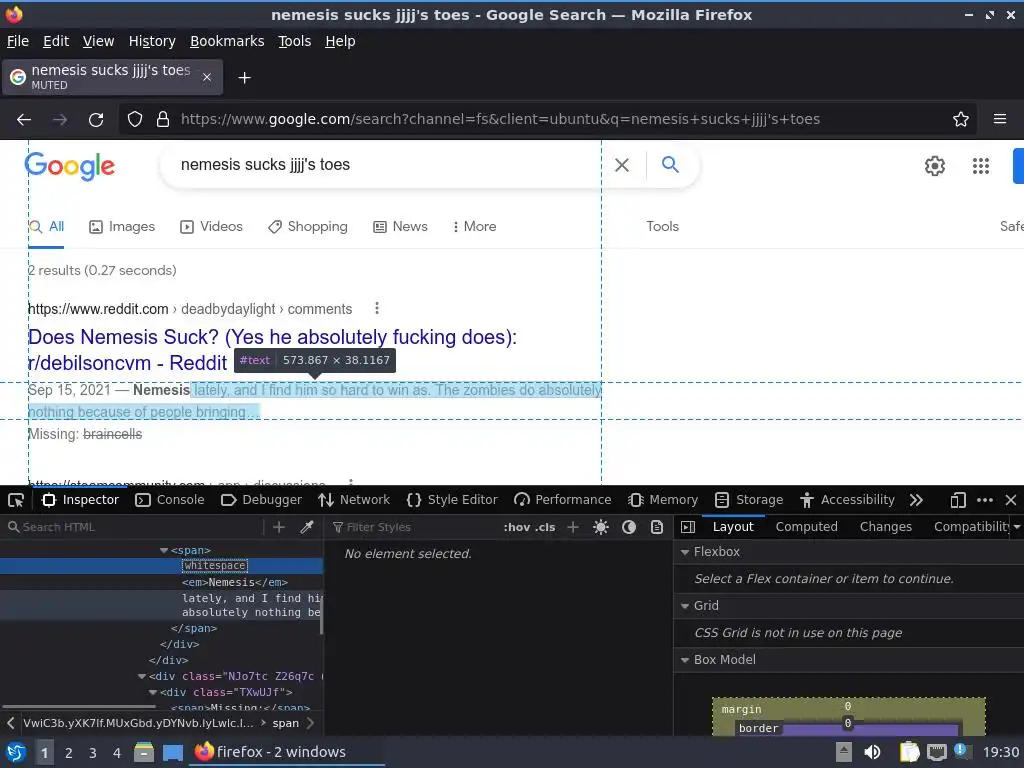Open Google quick settings gear
The height and width of the screenshot is (768, 1024).
pyautogui.click(x=935, y=166)
